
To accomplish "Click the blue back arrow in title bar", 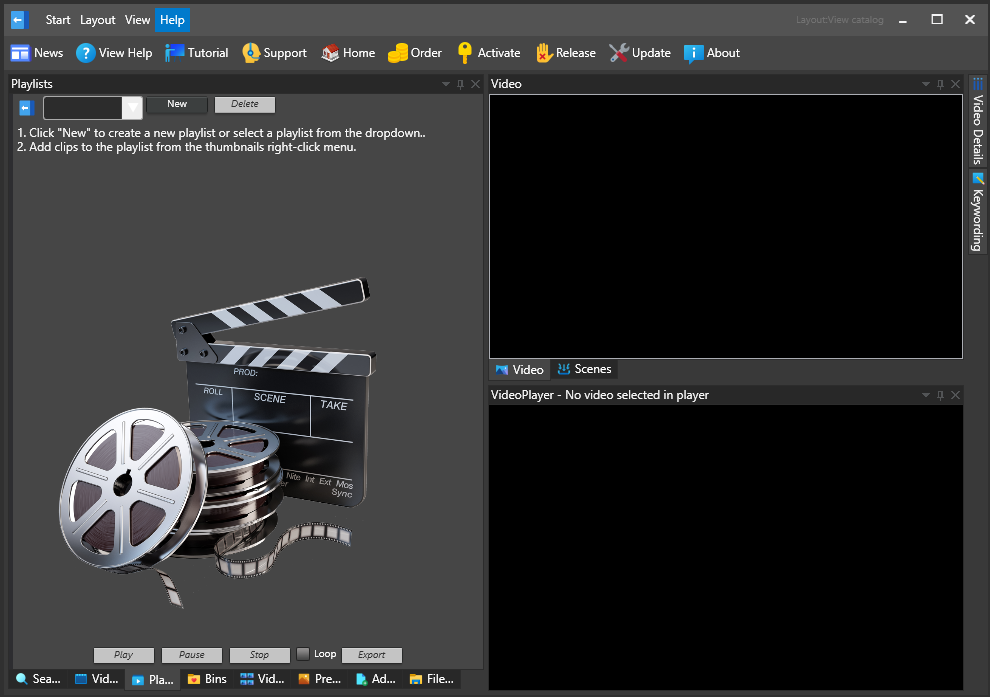I will [x=19, y=20].
